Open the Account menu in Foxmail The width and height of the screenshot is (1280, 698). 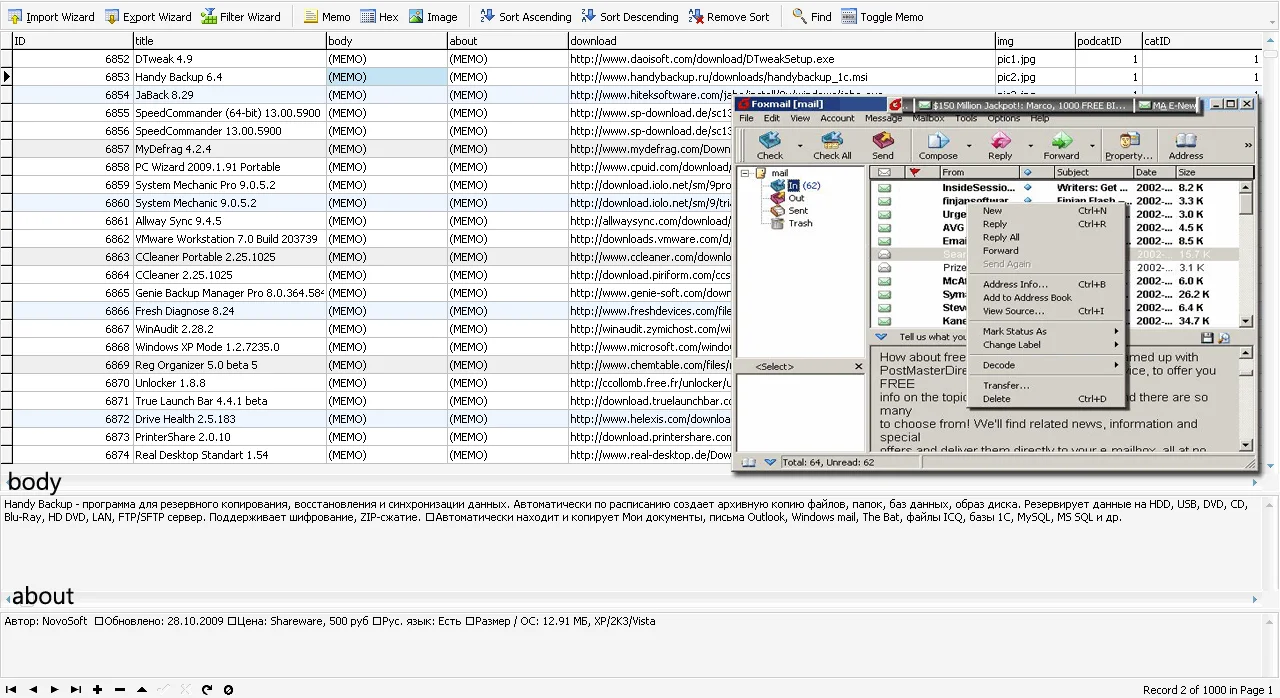pyautogui.click(x=837, y=118)
